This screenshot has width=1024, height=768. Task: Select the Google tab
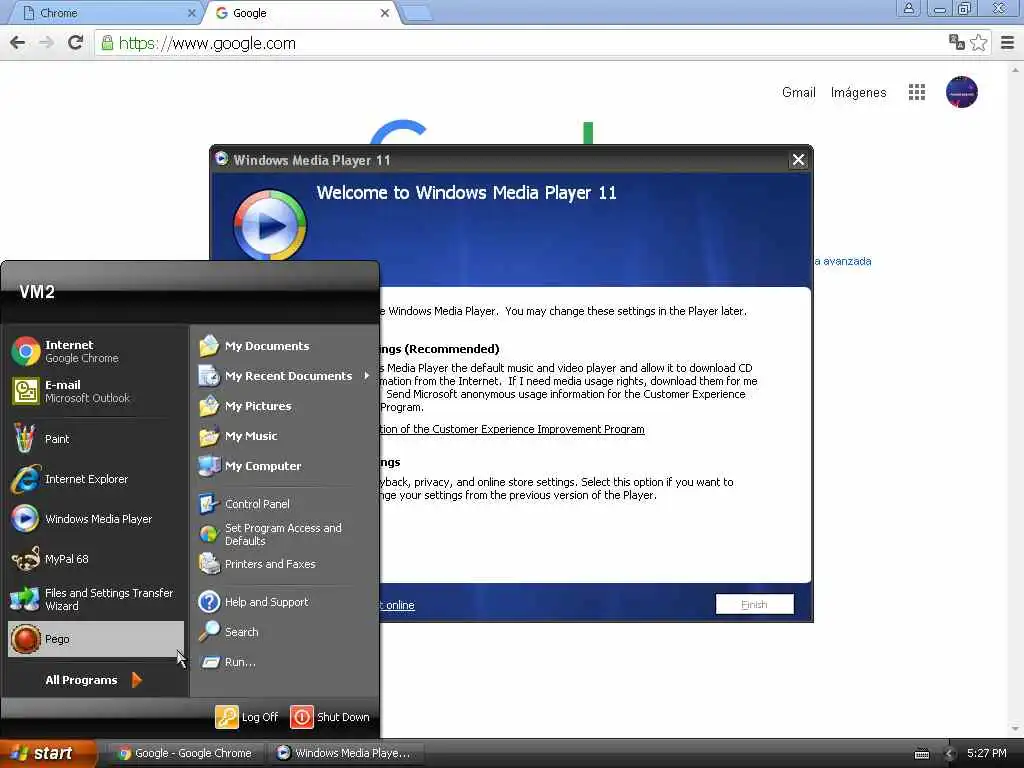coord(302,13)
